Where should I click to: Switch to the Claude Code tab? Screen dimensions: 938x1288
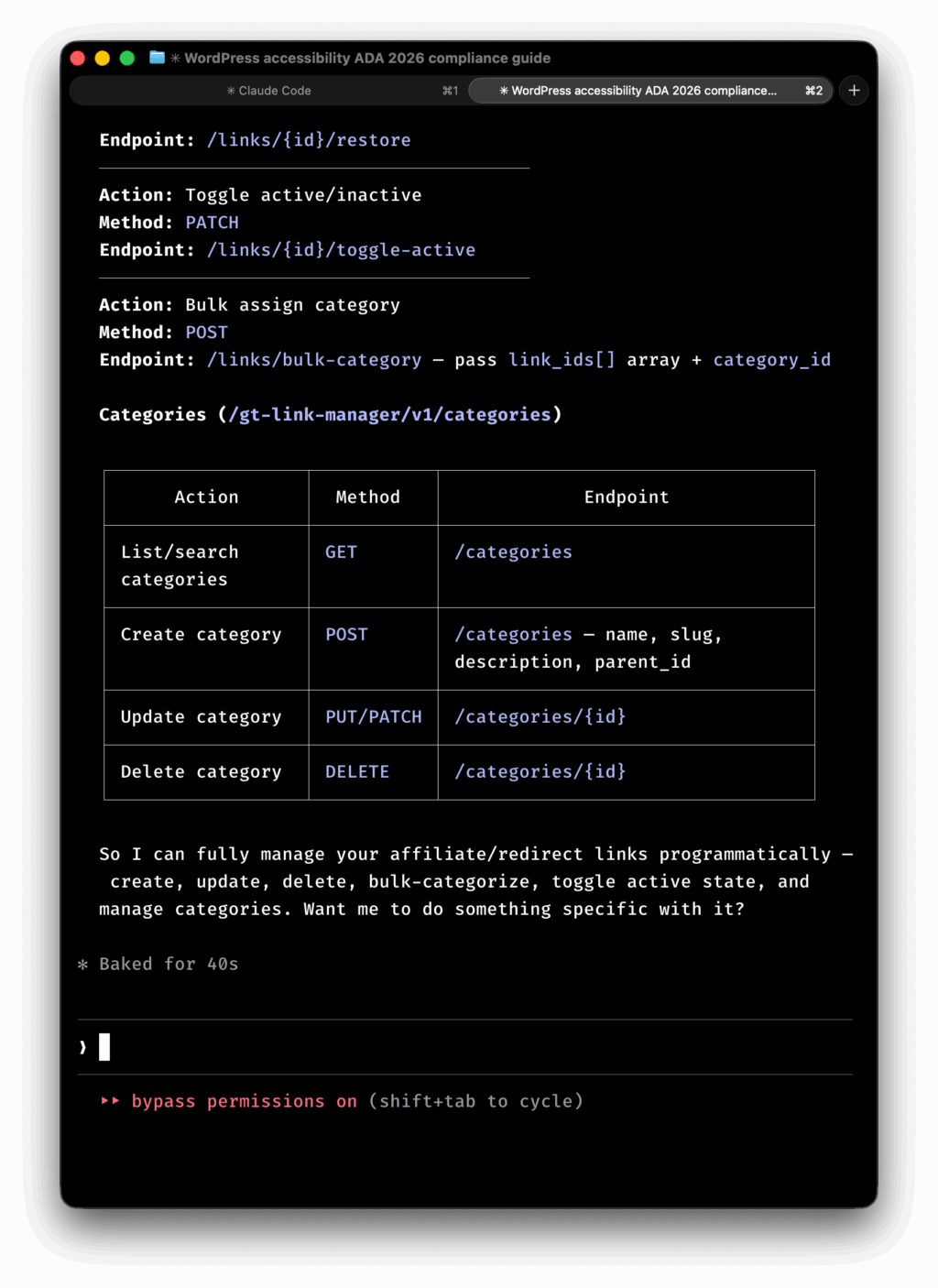pyautogui.click(x=268, y=91)
